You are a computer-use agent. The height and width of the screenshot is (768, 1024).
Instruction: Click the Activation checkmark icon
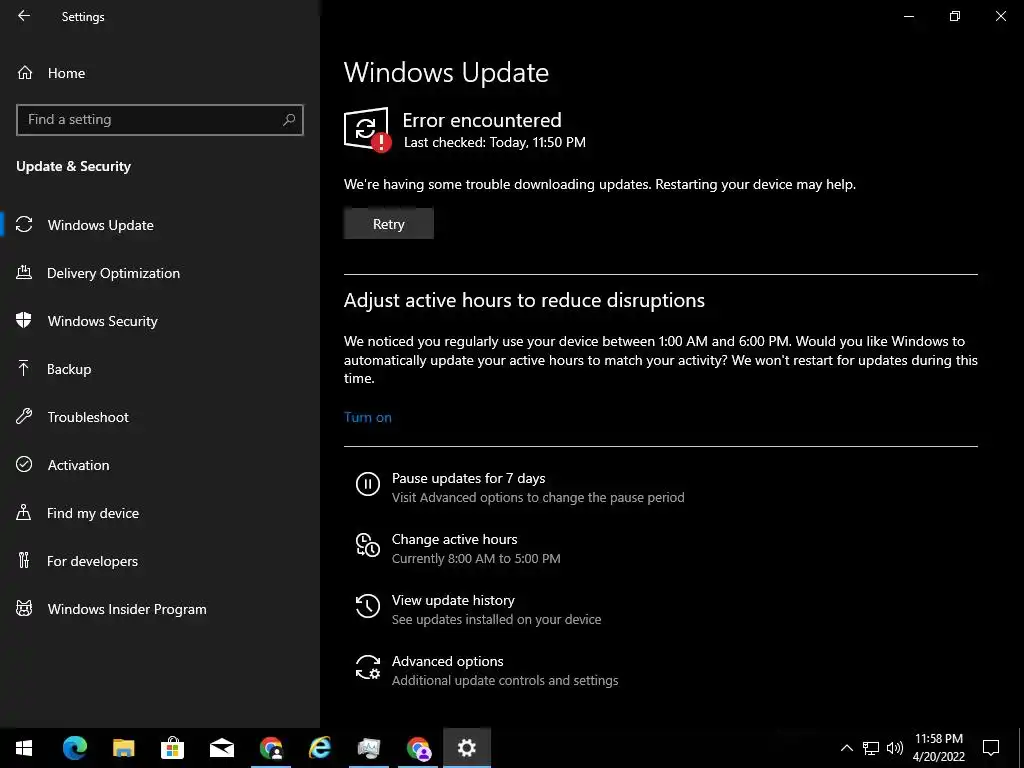(x=24, y=464)
